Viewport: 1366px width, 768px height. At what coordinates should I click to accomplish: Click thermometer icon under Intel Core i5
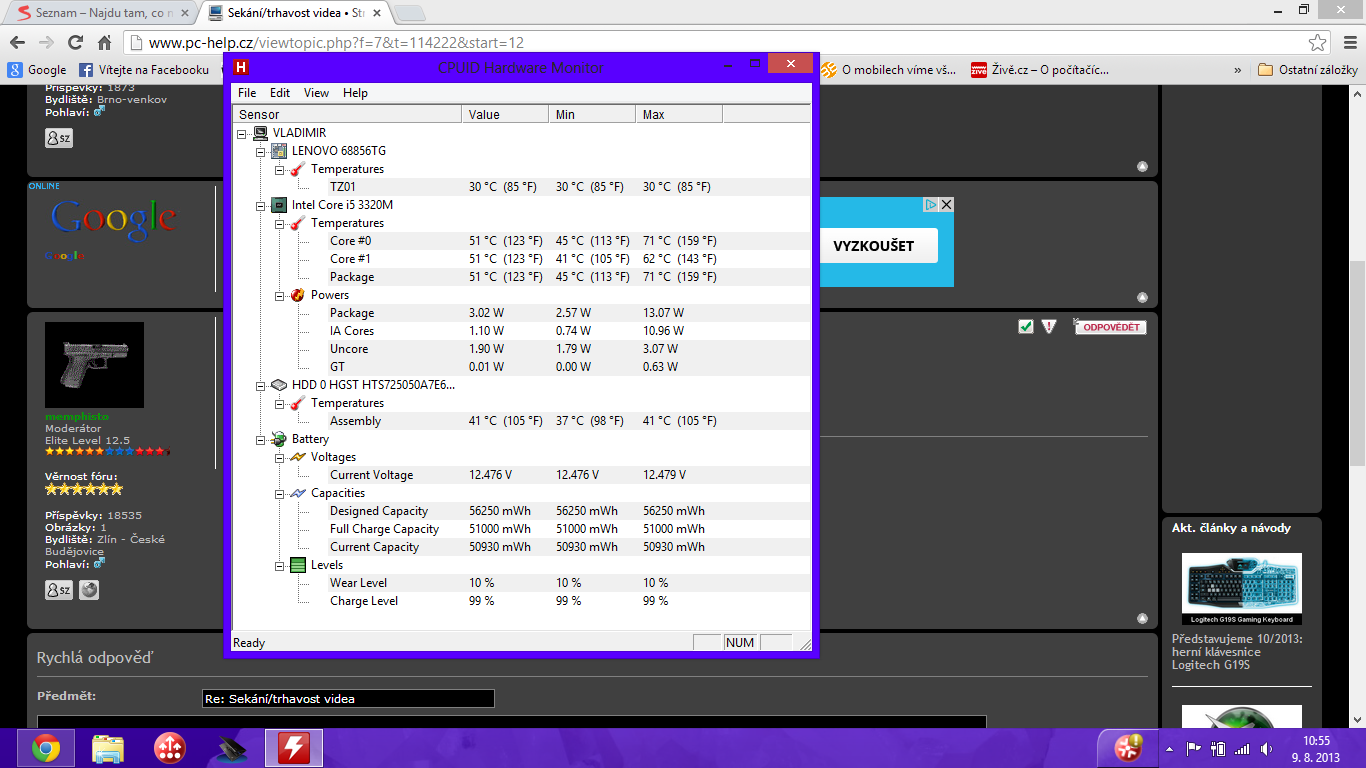click(298, 223)
